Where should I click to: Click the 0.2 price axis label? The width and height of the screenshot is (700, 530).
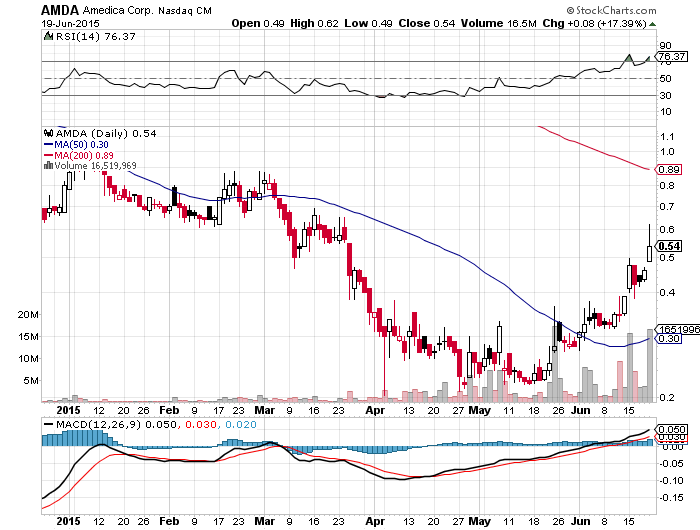[x=667, y=397]
